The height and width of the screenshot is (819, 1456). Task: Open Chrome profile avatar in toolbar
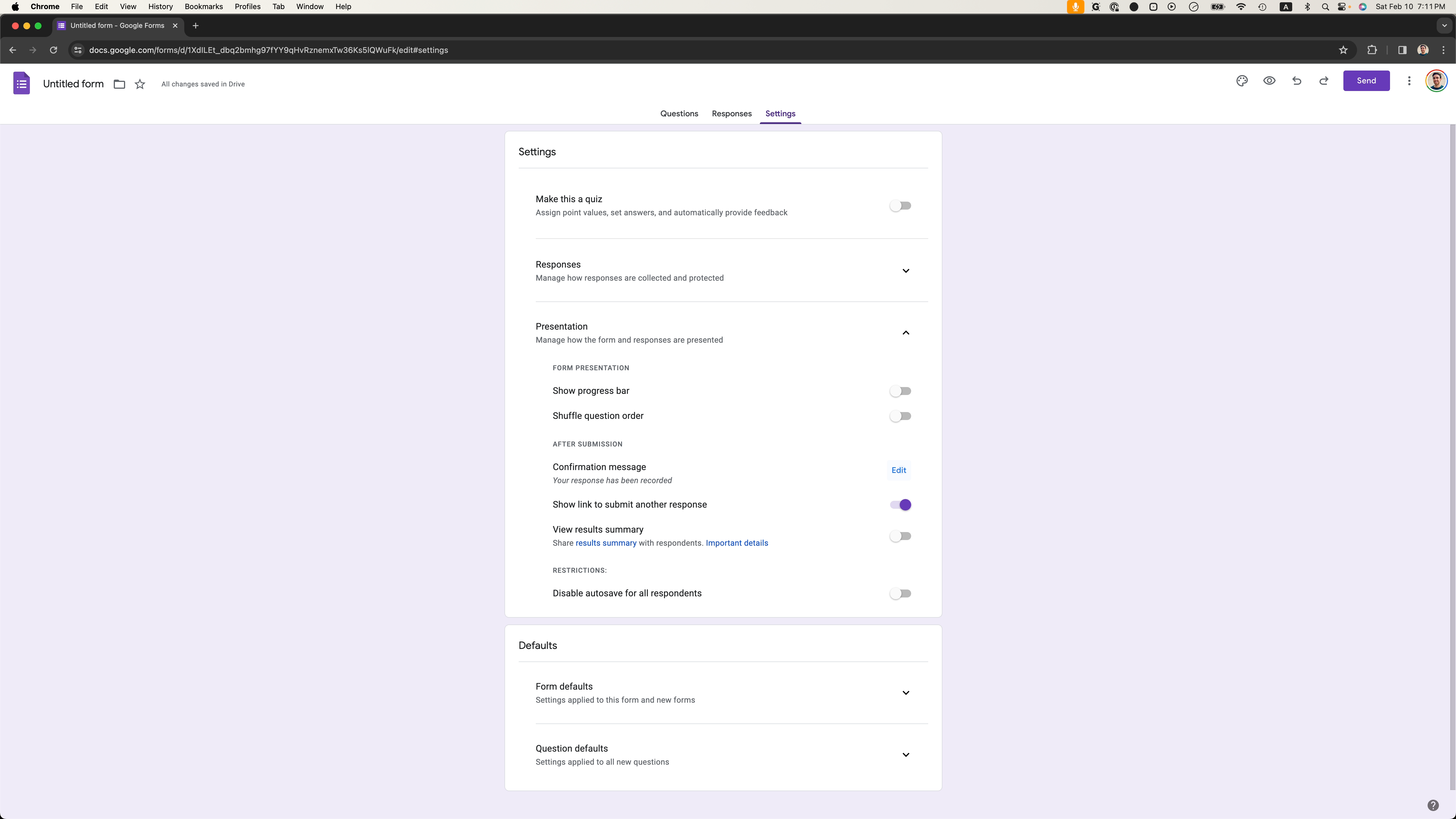point(1423,50)
